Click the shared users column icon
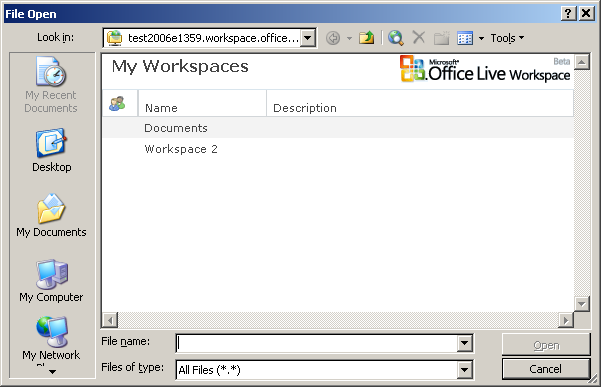601x387 pixels. [x=117, y=103]
